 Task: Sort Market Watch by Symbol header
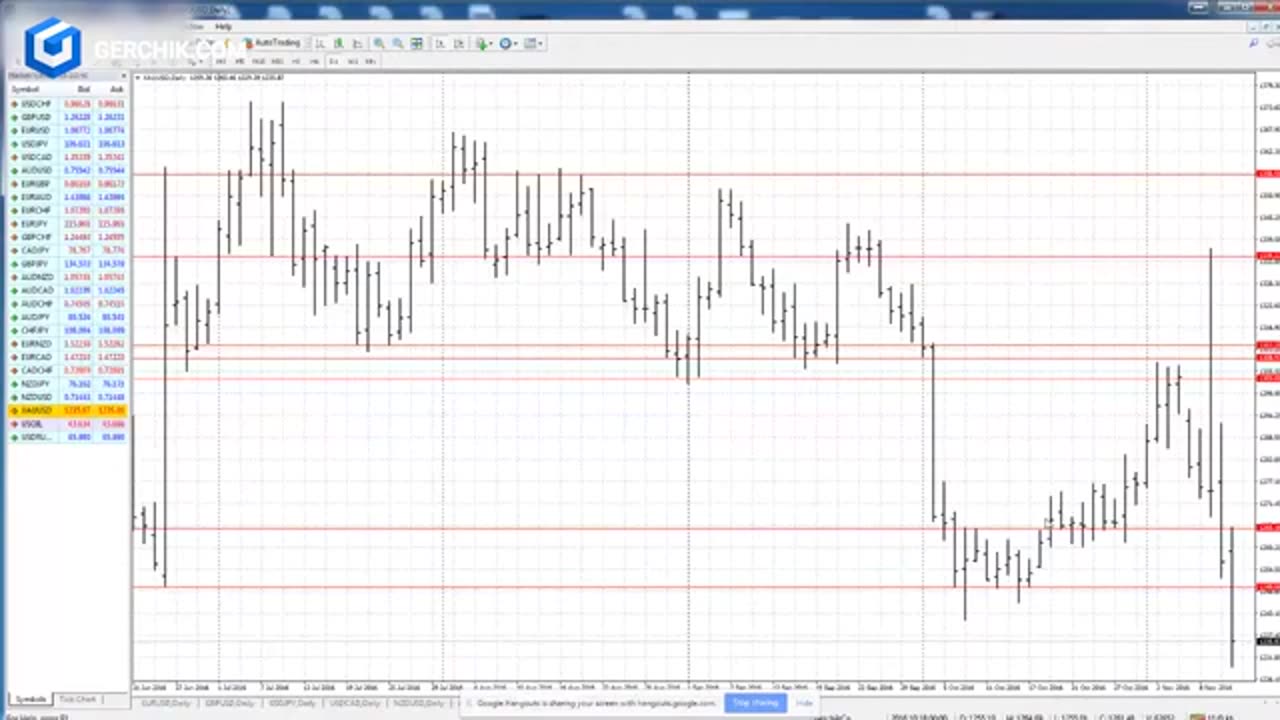[x=26, y=90]
